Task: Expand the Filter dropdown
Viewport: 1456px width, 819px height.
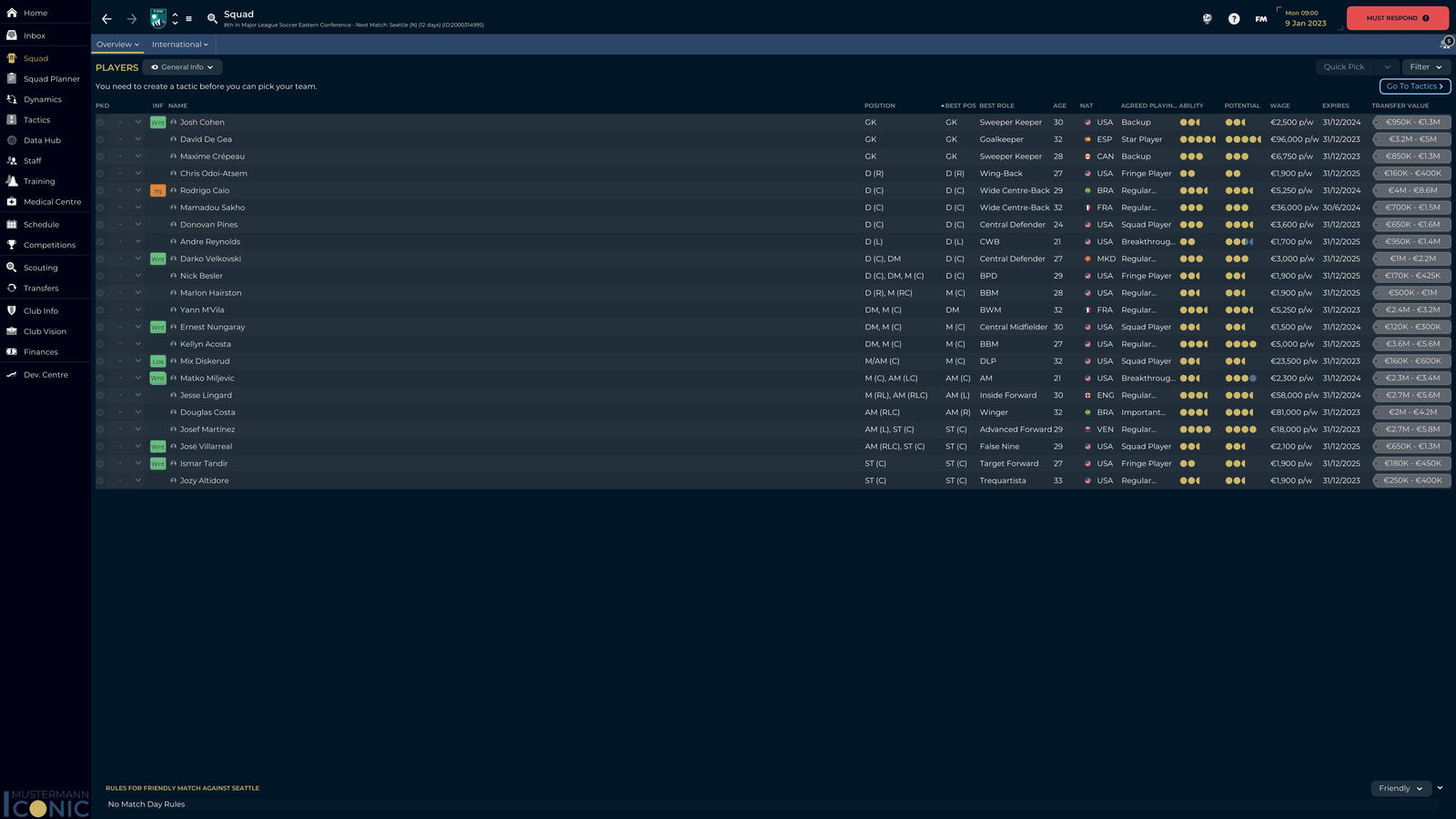Action: (x=1425, y=67)
